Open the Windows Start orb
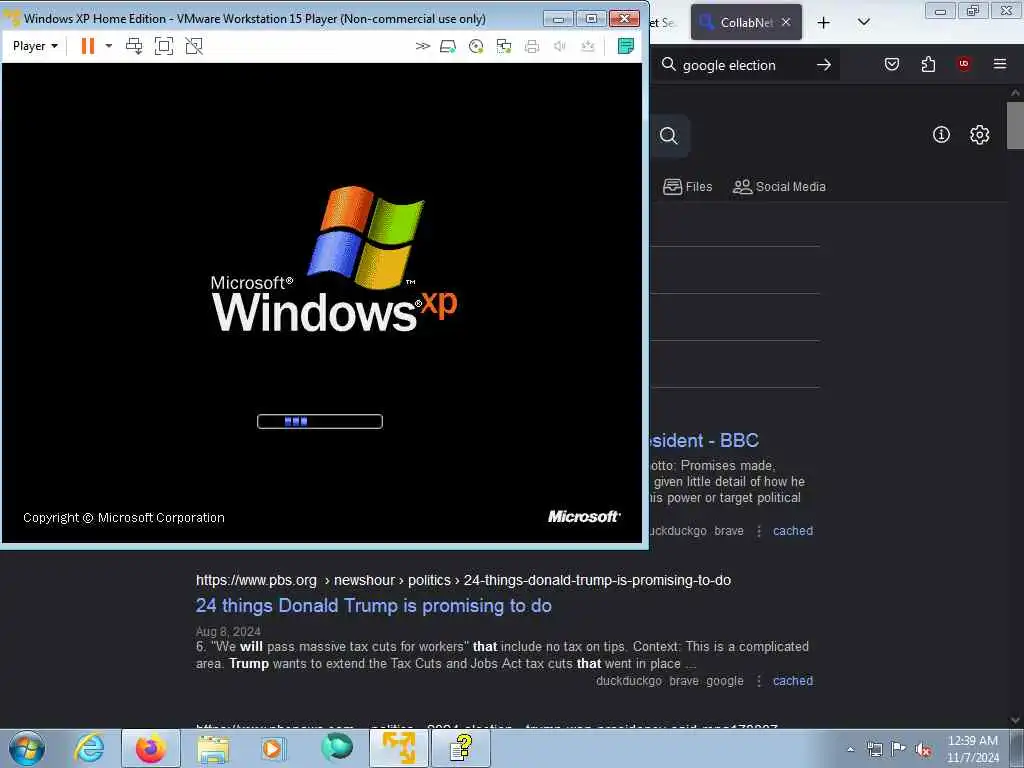The image size is (1024, 768). click(27, 748)
